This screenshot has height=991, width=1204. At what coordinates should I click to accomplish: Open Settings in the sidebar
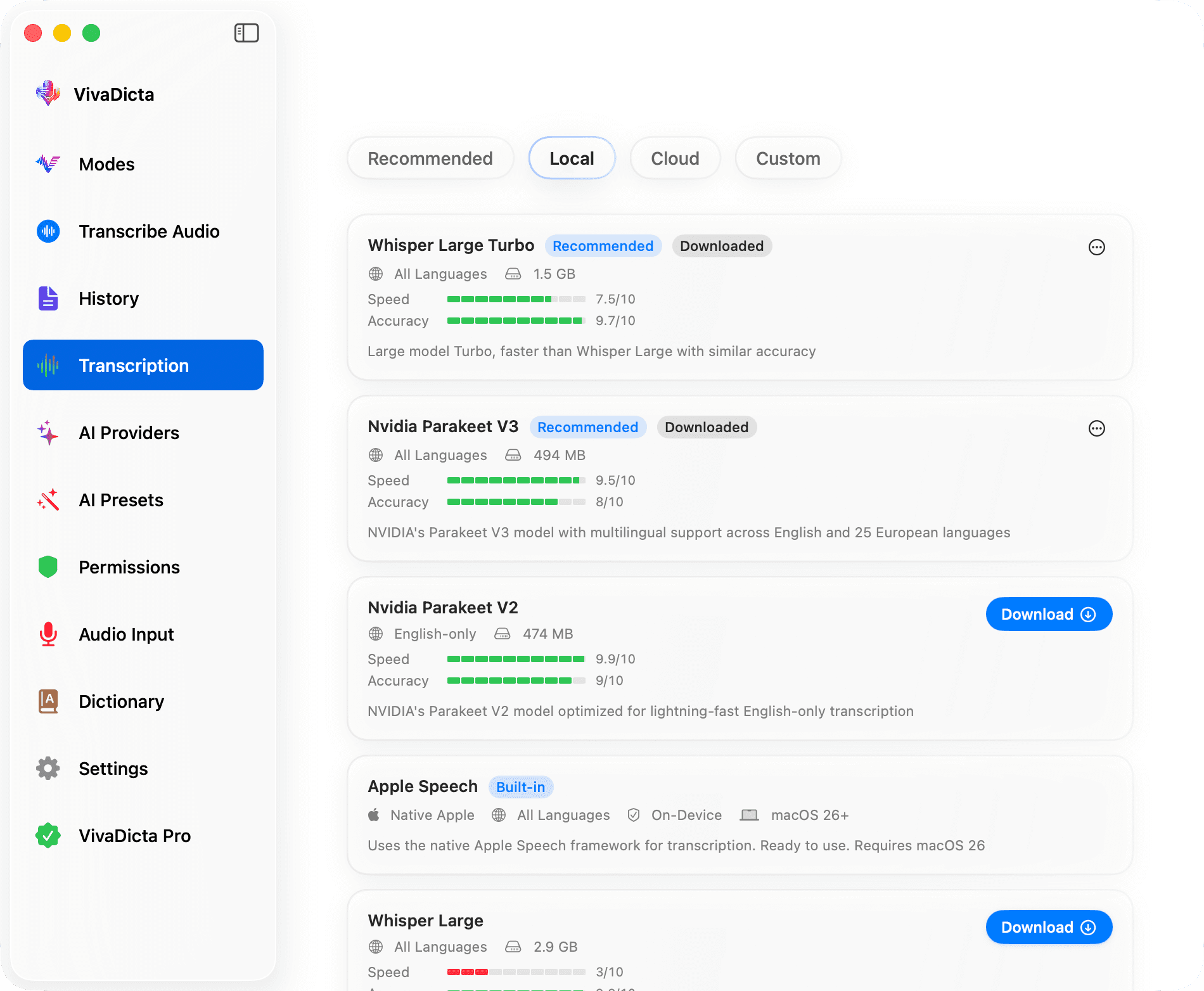coord(113,769)
